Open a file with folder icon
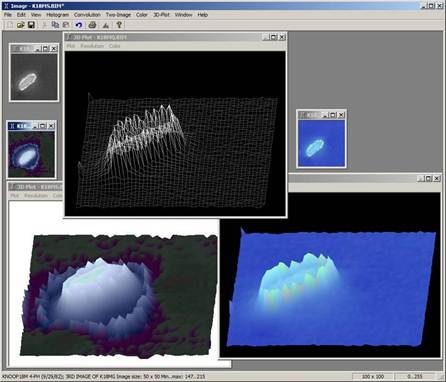Screen dimensions: 446x382 click(21, 25)
